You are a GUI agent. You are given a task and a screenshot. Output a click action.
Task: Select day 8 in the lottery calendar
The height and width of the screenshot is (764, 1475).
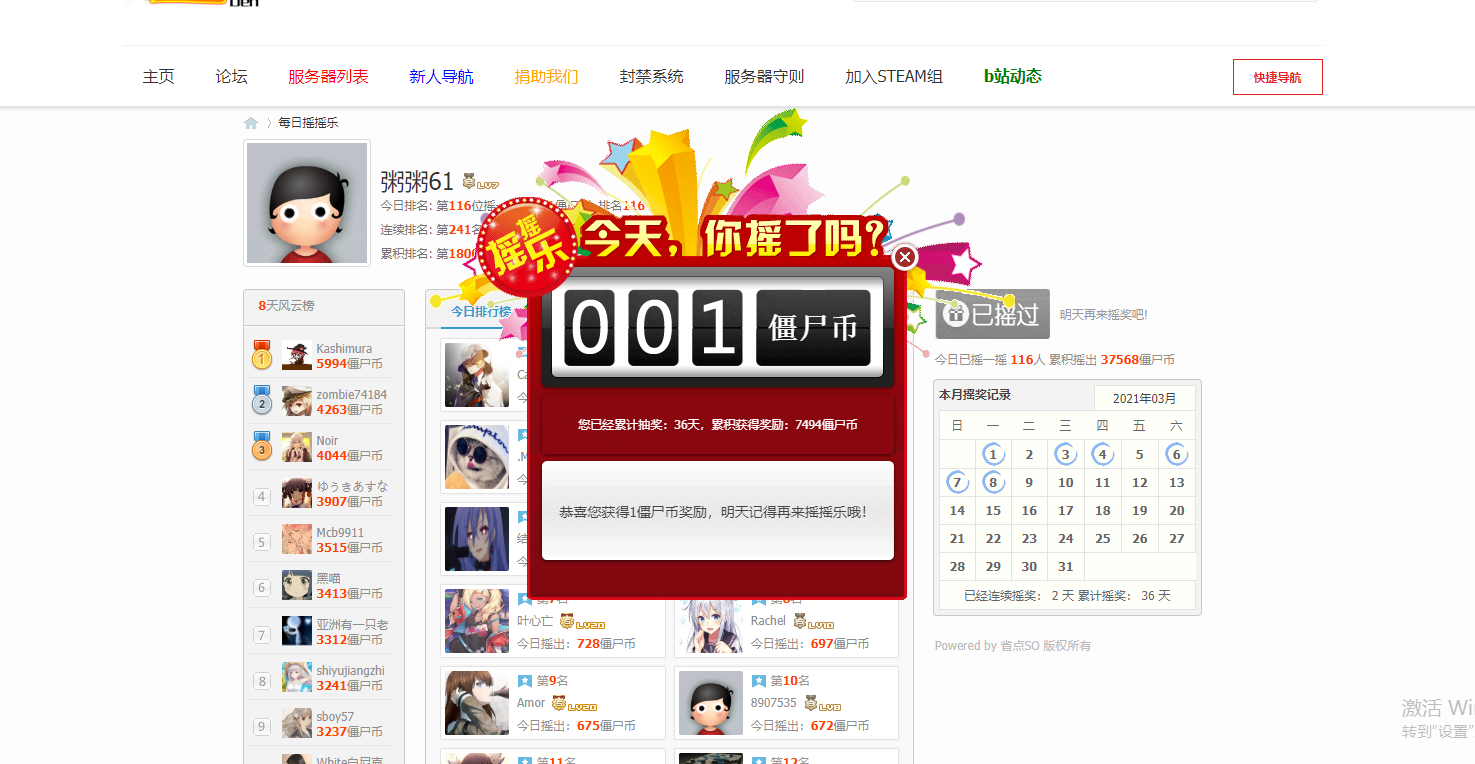[x=993, y=482]
